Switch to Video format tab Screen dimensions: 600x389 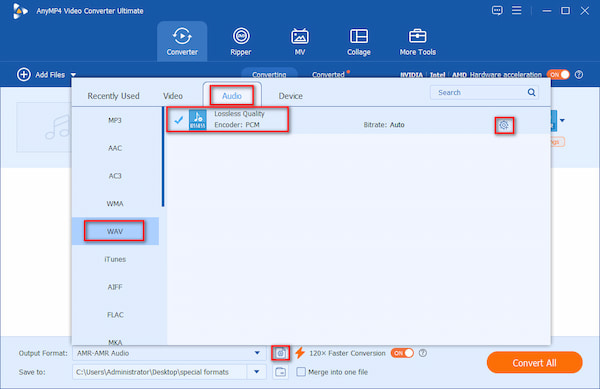pos(173,96)
